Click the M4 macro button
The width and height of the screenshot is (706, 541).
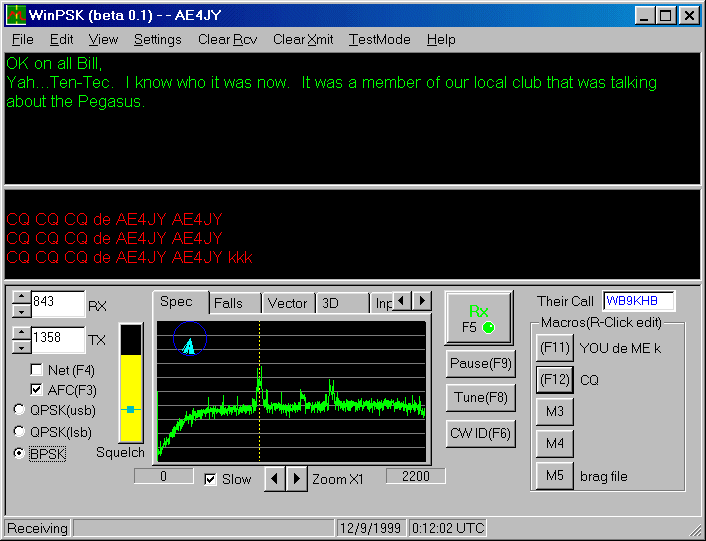pos(555,443)
